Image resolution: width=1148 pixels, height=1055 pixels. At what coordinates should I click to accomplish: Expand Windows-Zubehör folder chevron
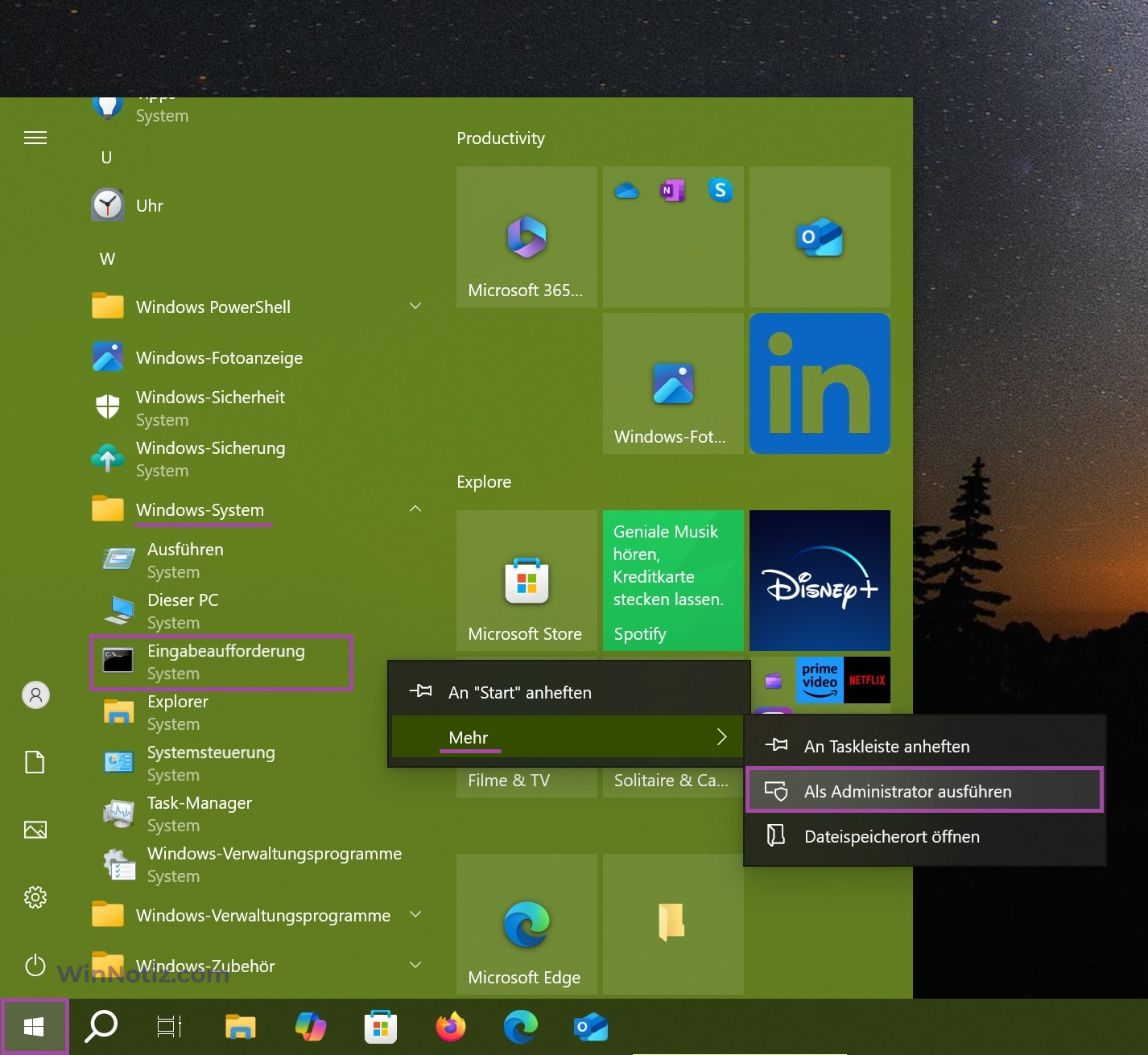[415, 965]
